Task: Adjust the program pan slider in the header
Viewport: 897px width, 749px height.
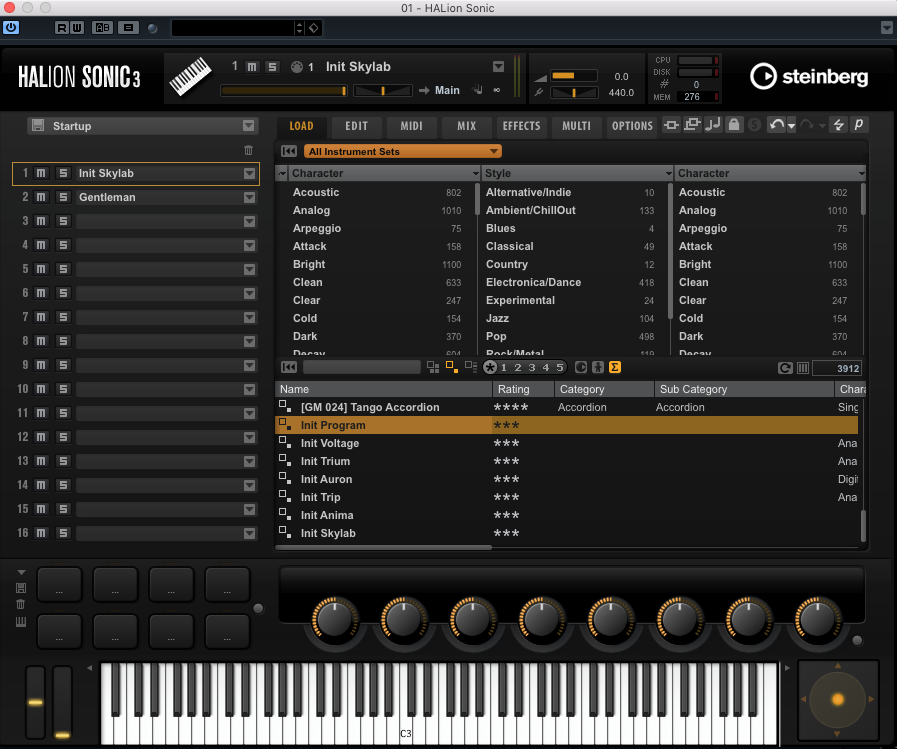Action: [383, 90]
